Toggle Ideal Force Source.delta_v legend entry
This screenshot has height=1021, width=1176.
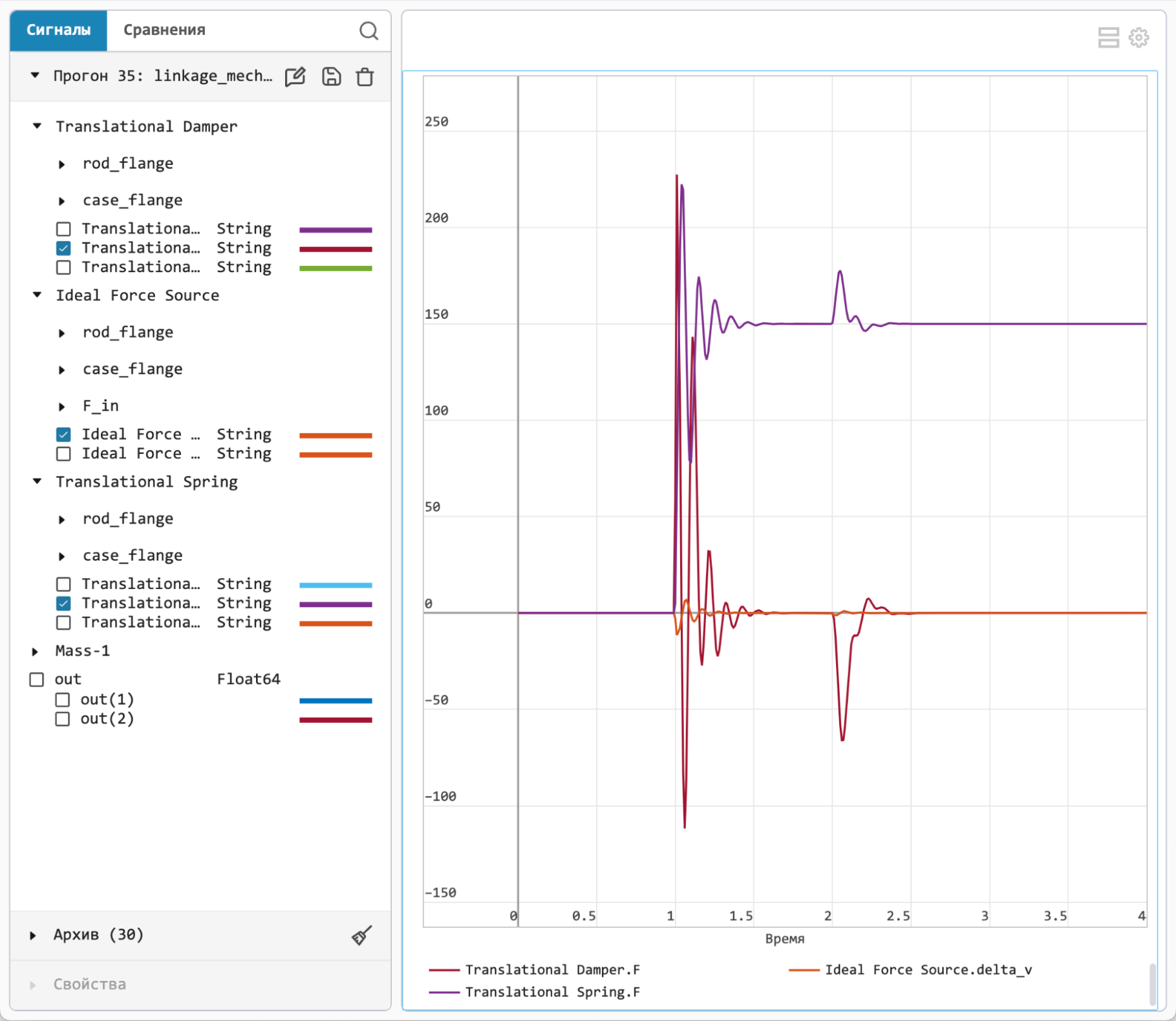pos(910,970)
